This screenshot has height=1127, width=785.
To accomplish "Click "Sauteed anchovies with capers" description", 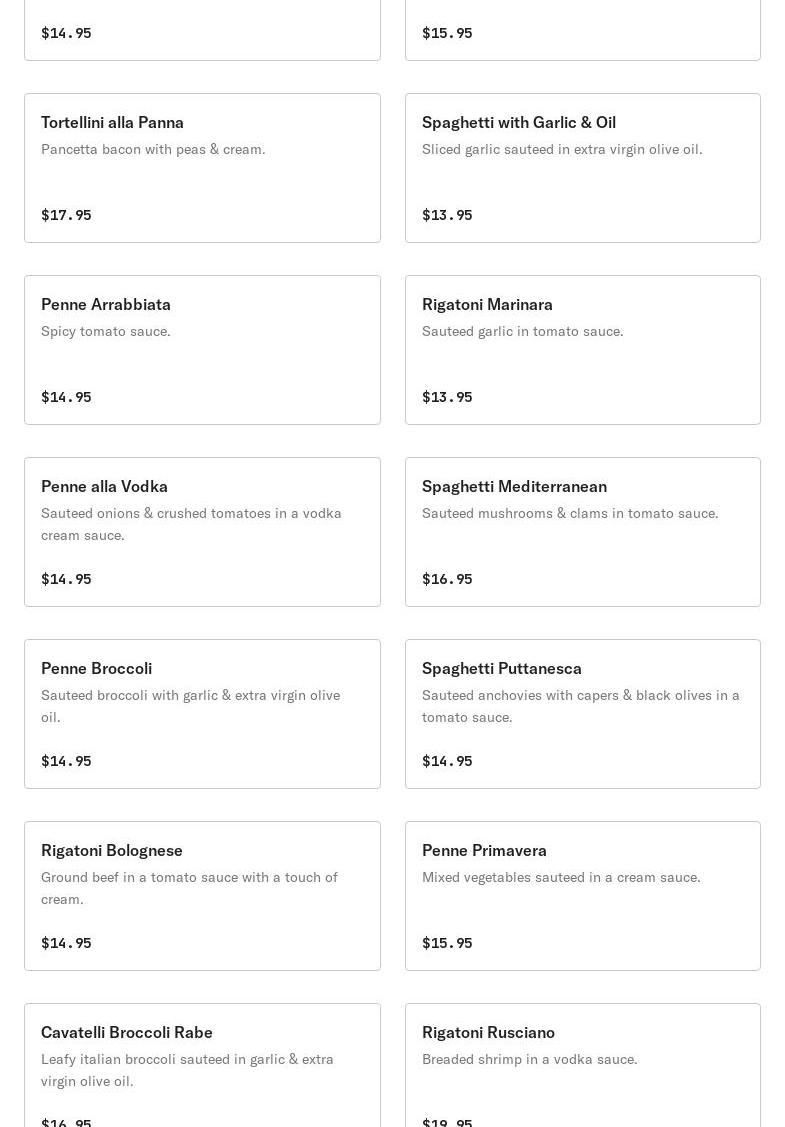I will point(580,705).
